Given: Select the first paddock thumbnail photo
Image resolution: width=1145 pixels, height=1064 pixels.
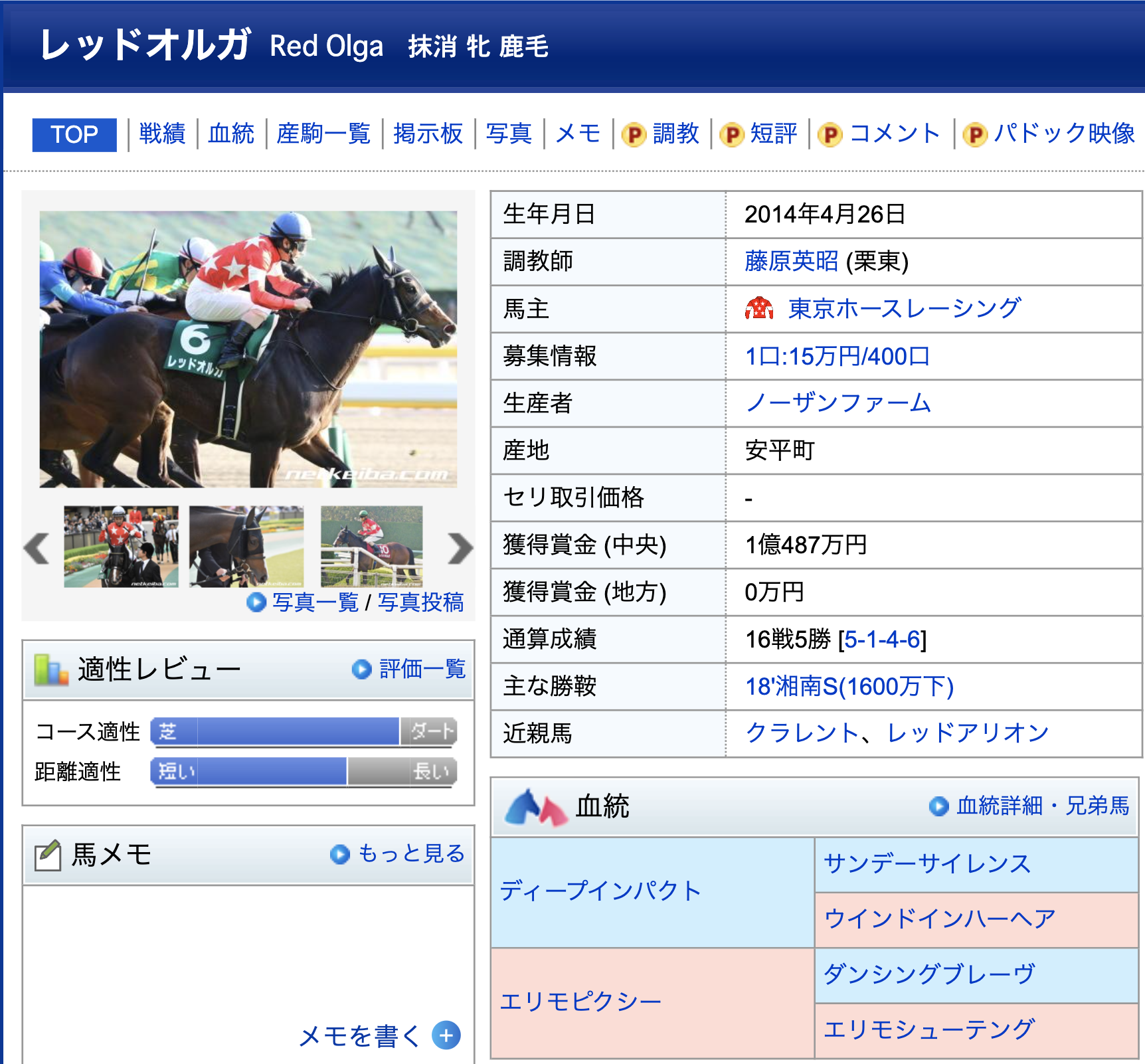Looking at the screenshot, I should coord(121,547).
